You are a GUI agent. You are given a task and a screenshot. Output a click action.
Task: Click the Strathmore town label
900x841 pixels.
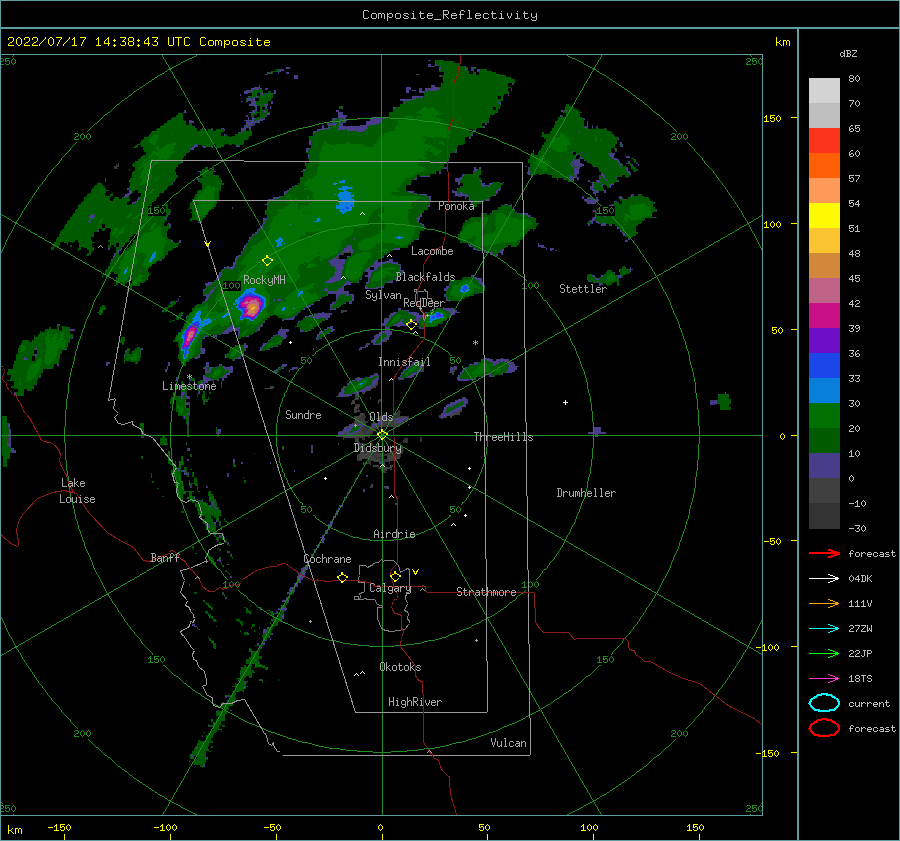[486, 592]
